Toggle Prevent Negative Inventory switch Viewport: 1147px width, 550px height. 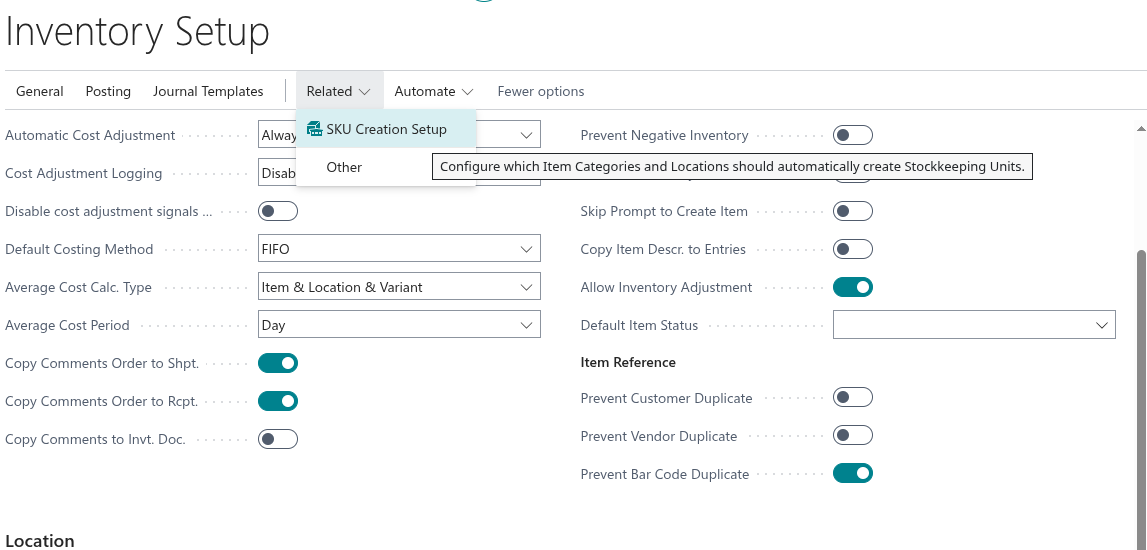pos(852,135)
